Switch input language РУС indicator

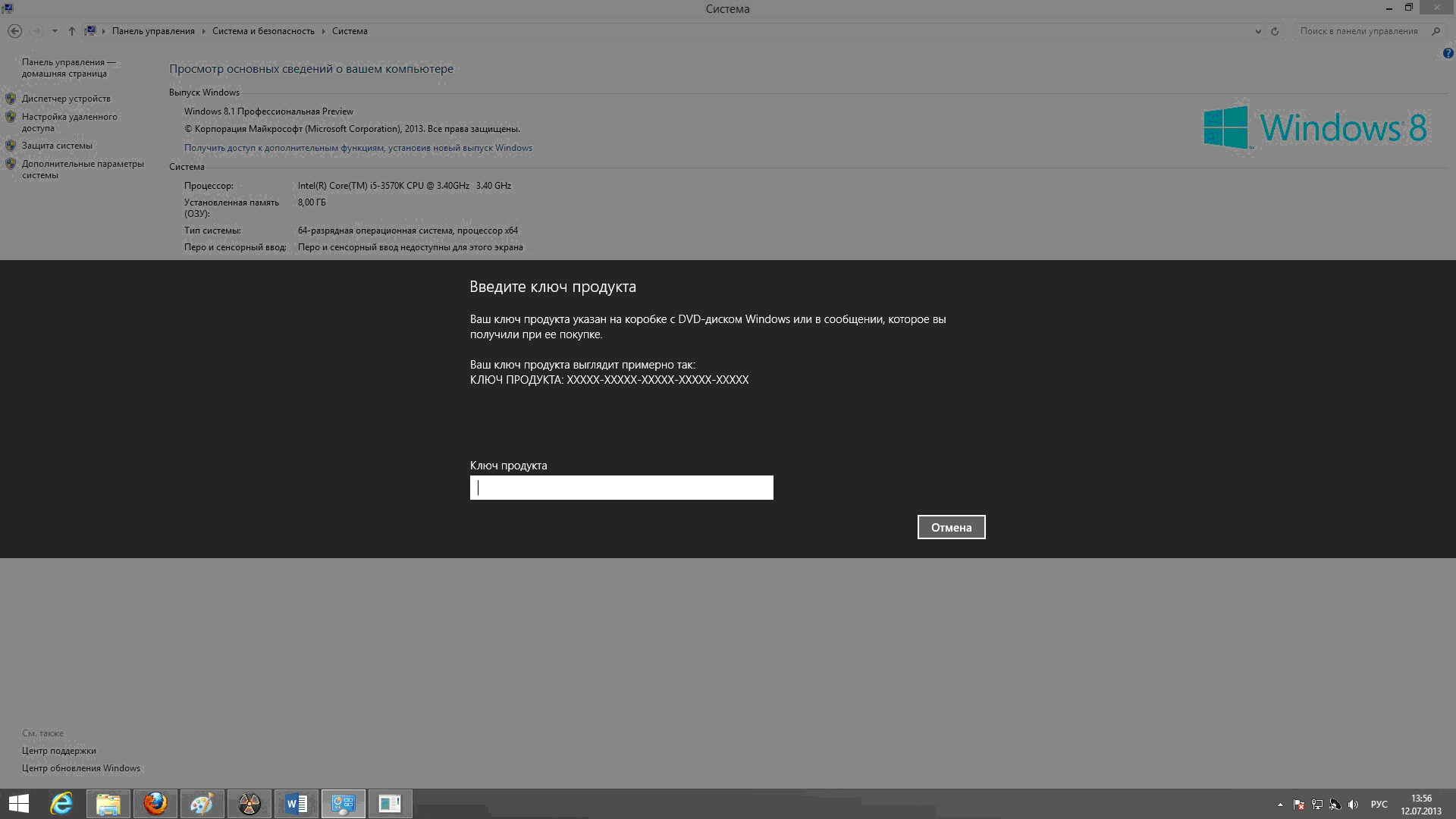1379,805
